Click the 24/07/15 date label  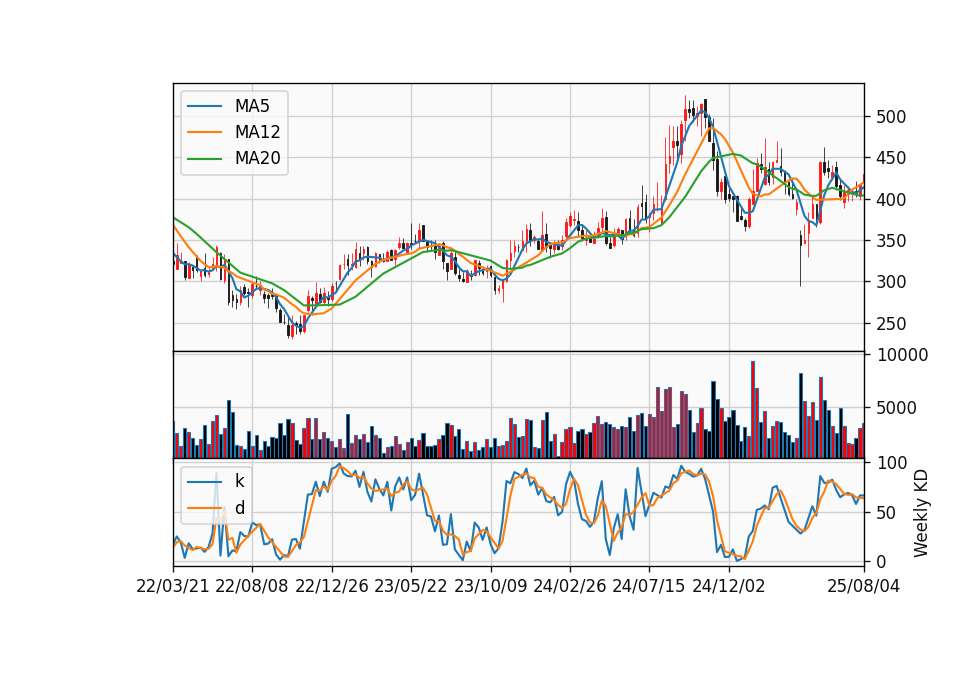(x=649, y=586)
